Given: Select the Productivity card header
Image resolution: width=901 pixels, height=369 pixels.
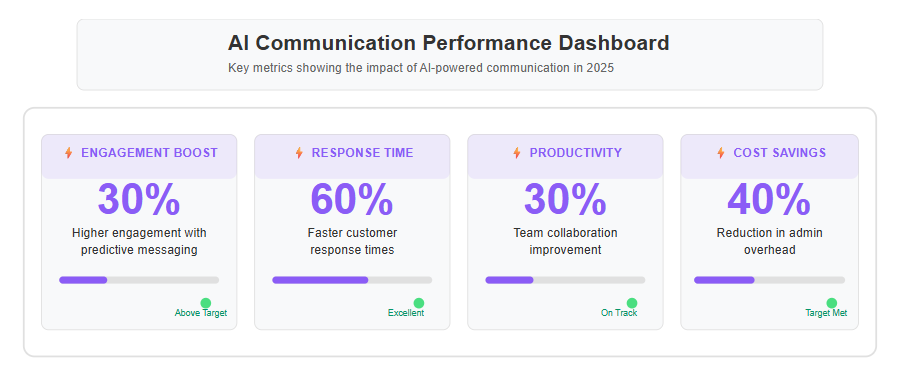Looking at the screenshot, I should coord(565,156).
